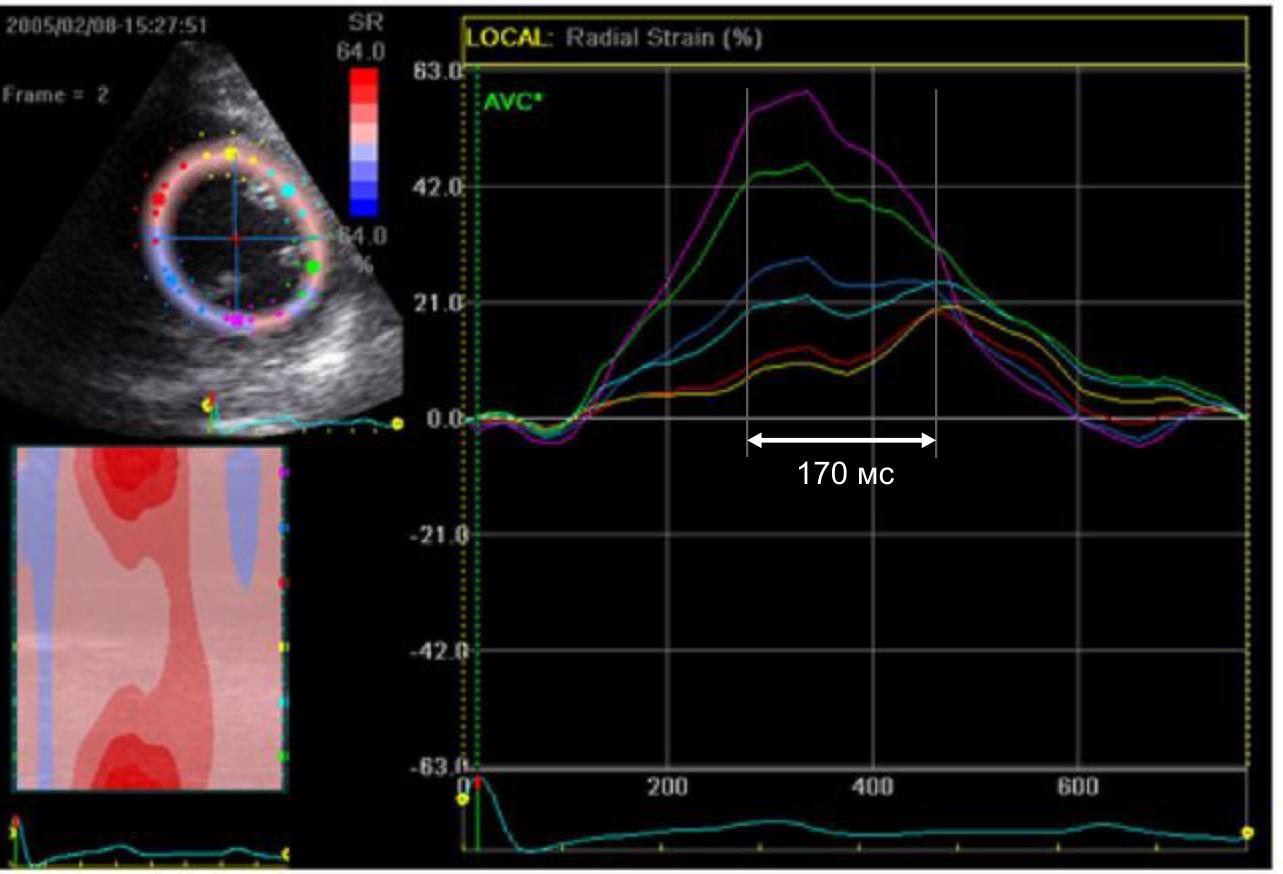Click the yellow start marker on the main ECG trace

pos(463,804)
